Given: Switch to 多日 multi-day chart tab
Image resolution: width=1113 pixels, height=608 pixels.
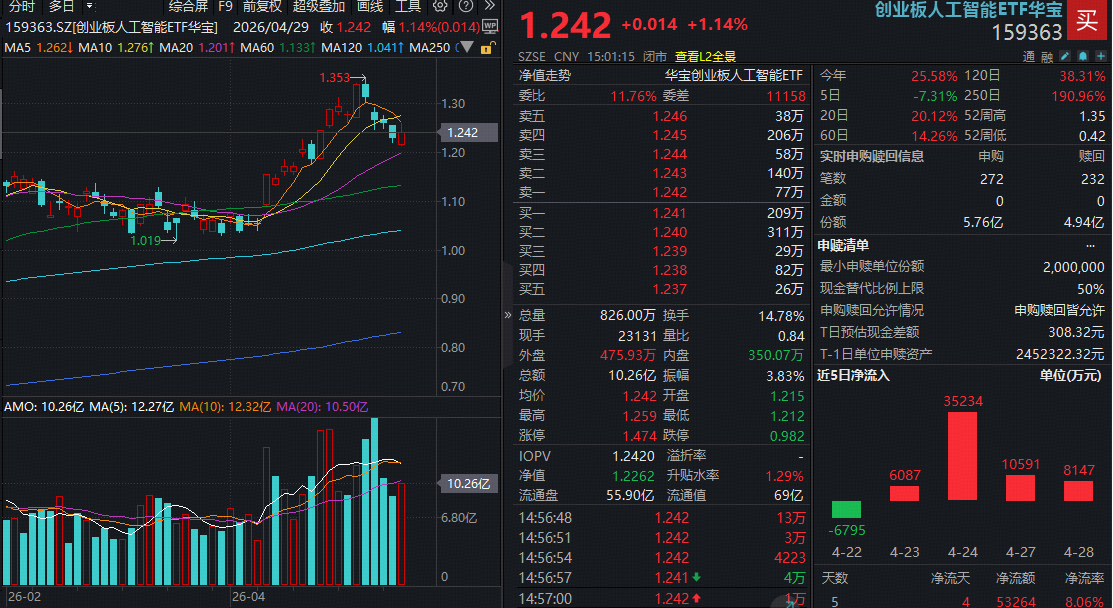Looking at the screenshot, I should 61,6.
